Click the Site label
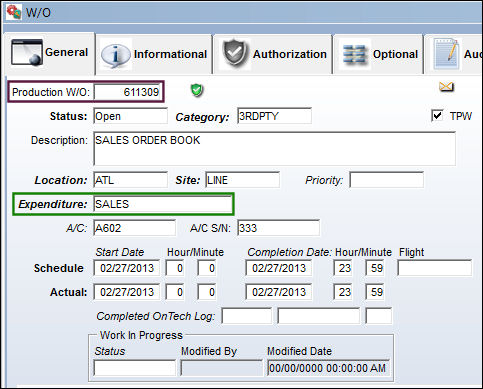Viewport: 483px width, 389px height. 188,180
